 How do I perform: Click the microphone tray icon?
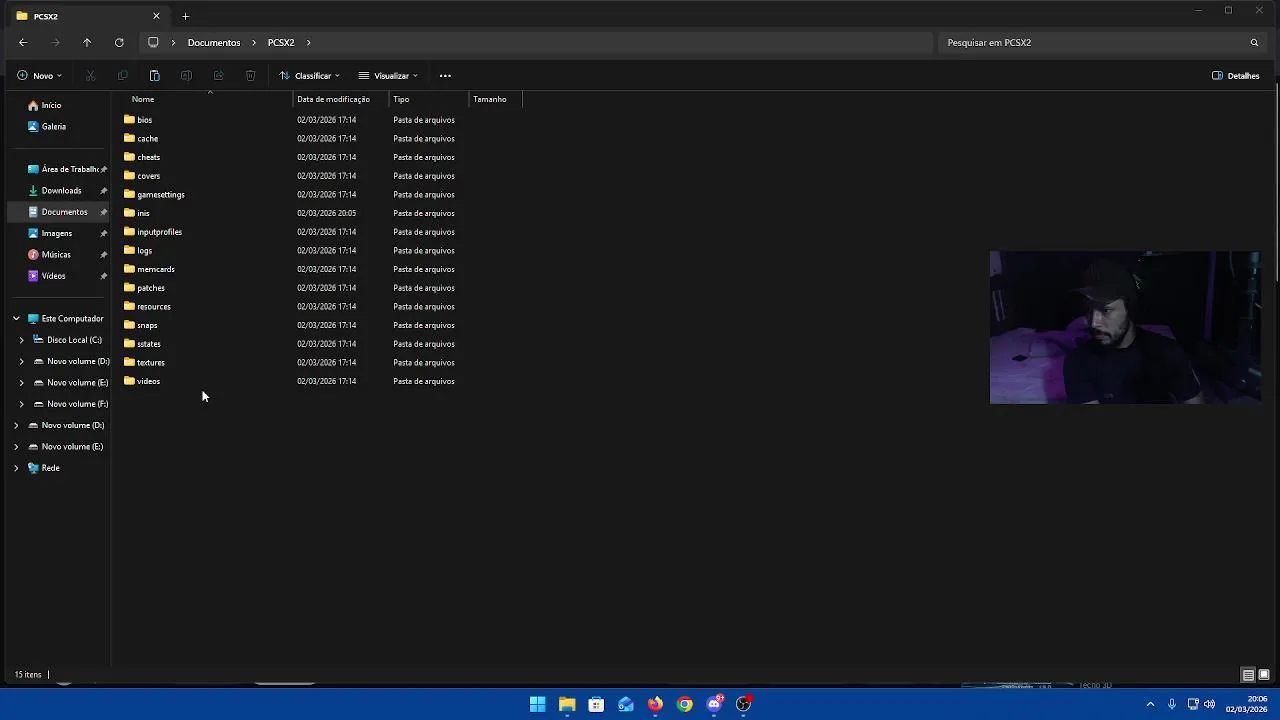[x=1172, y=704]
